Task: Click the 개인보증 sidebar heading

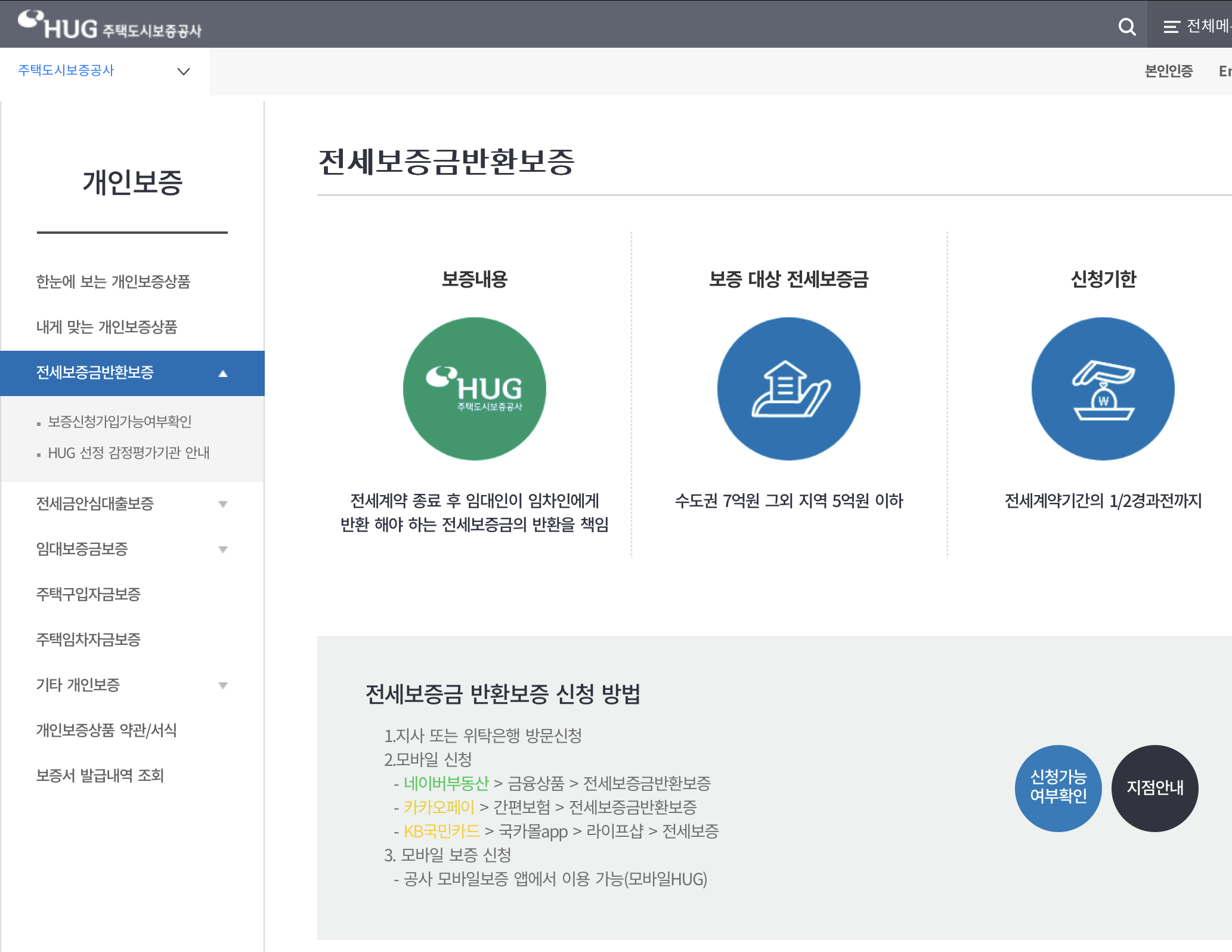Action: (132, 182)
